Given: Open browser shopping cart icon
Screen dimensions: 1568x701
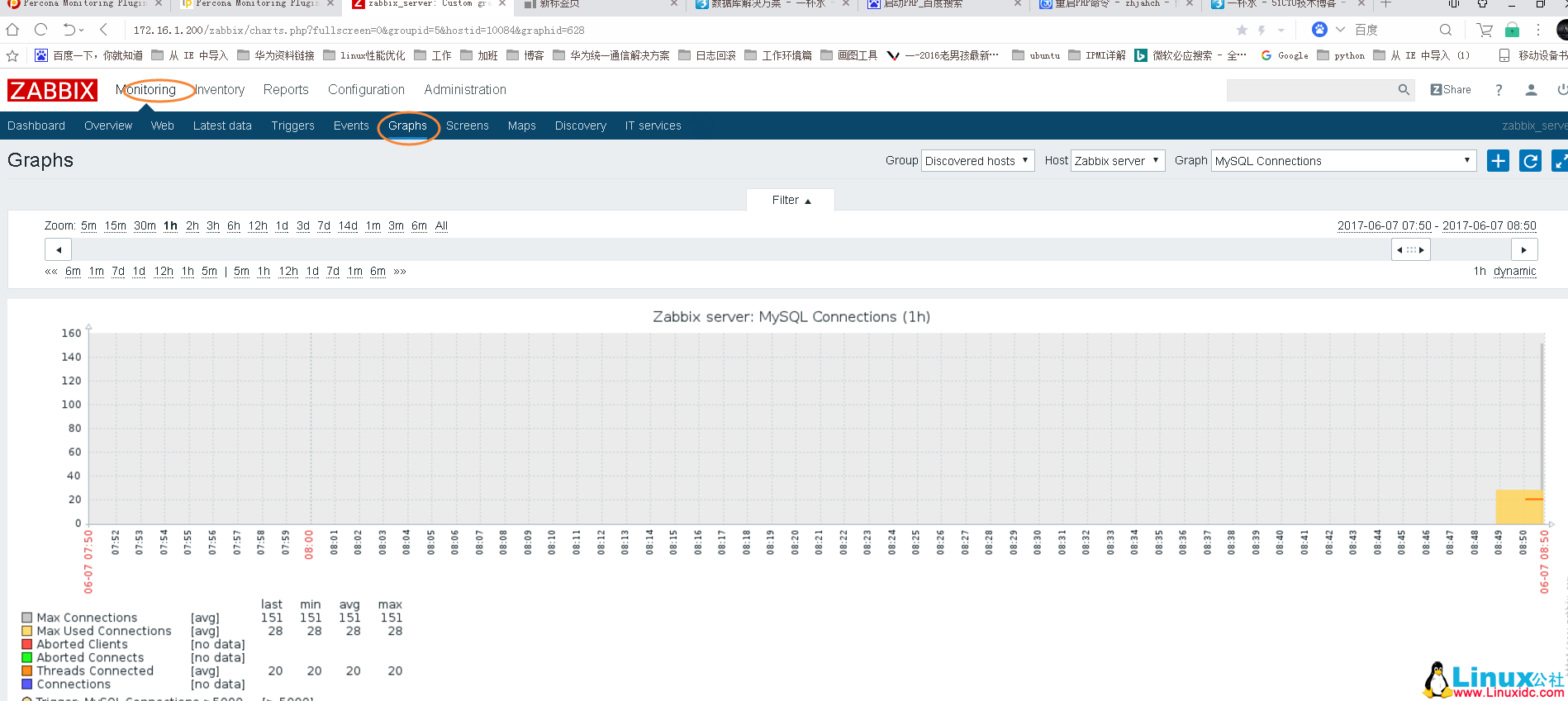Looking at the screenshot, I should [1485, 30].
